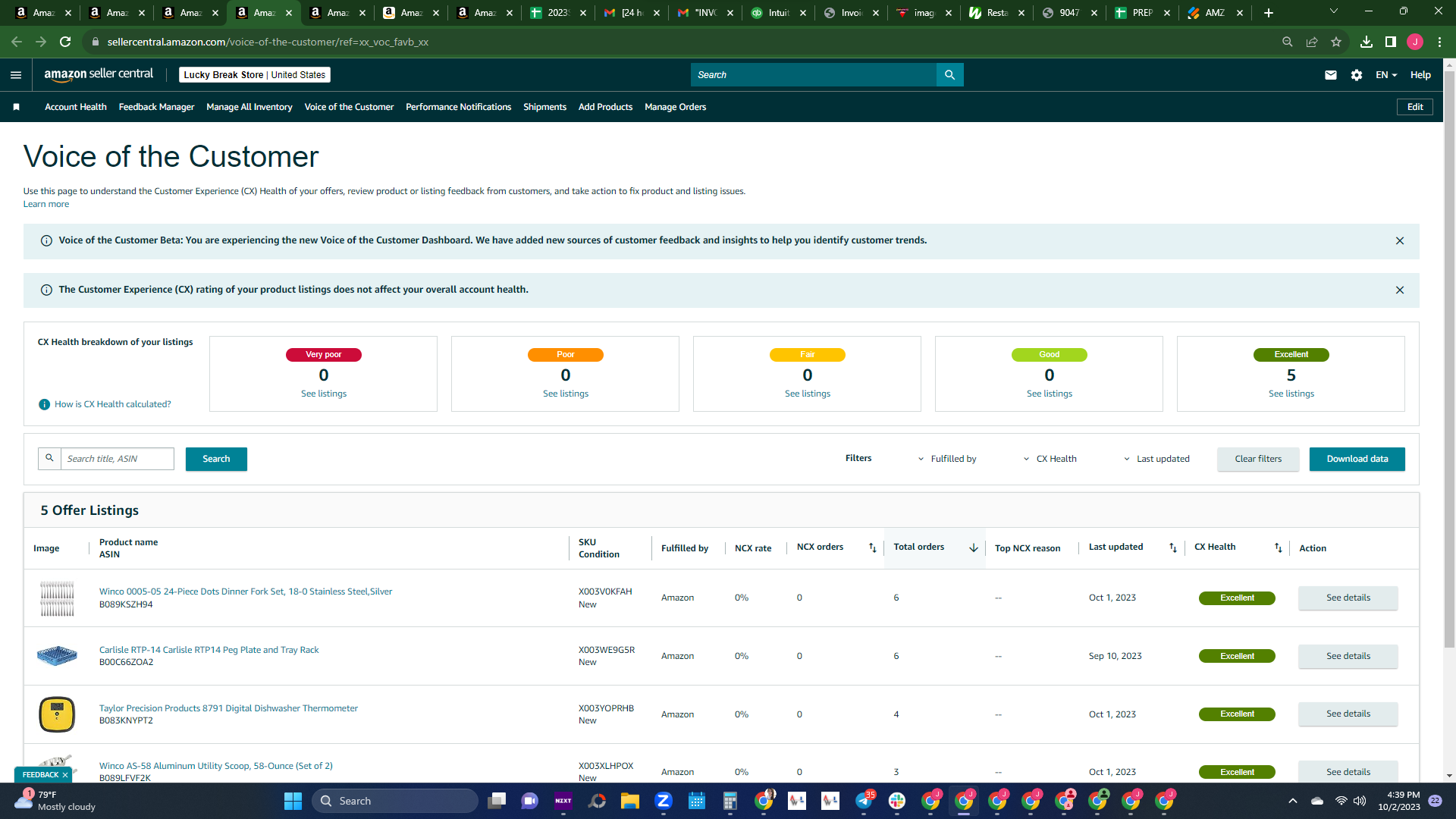1456x819 pixels.
Task: Open the Settings gear icon
Action: pos(1357,75)
